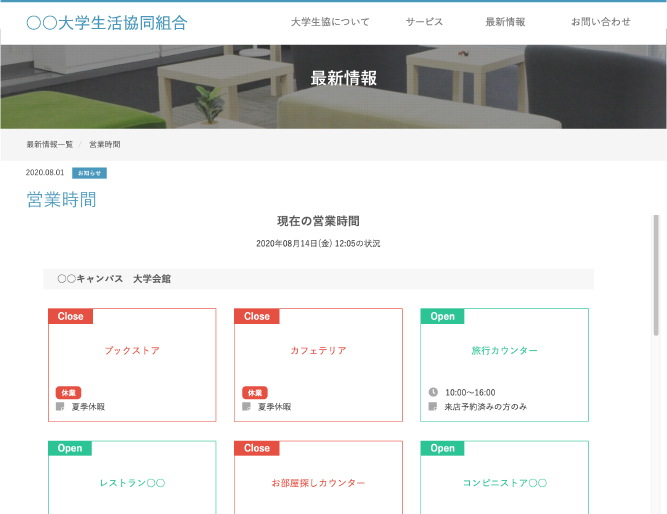Click the note icon in カフェテリア card
Image resolution: width=667 pixels, height=514 pixels.
(247, 407)
